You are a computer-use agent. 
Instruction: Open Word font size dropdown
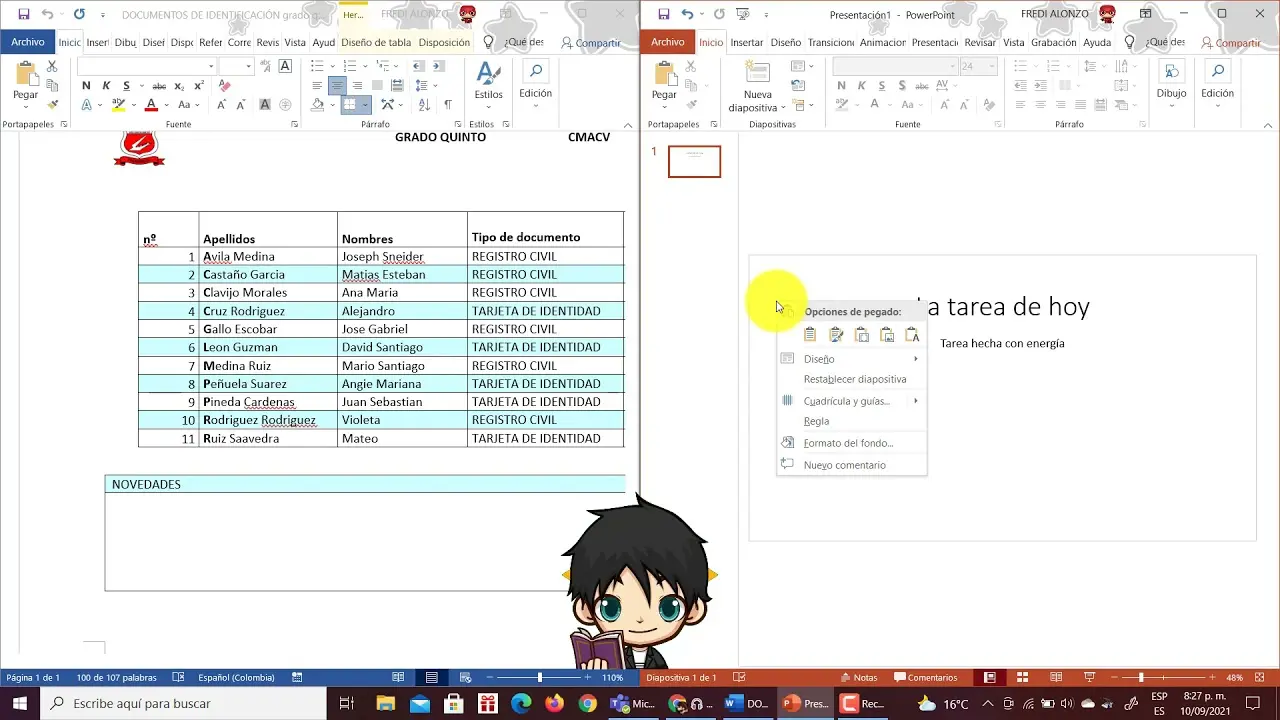pos(250,66)
